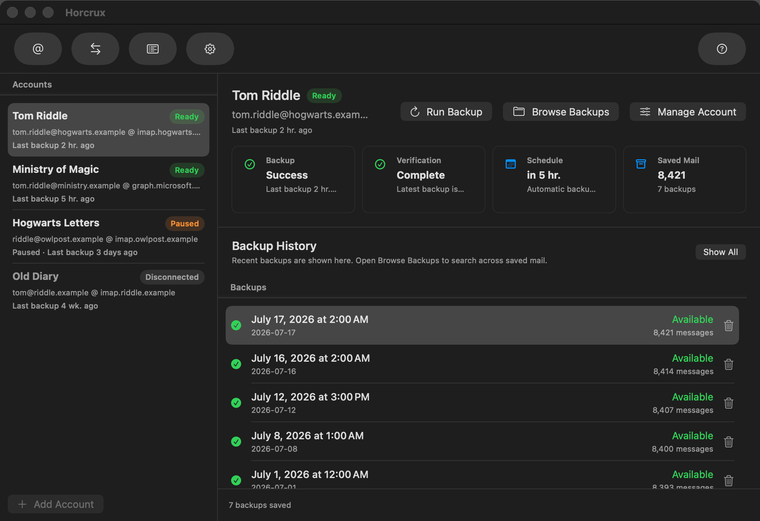
Task: Click the green check icon for July 8 backup
Action: 236,442
